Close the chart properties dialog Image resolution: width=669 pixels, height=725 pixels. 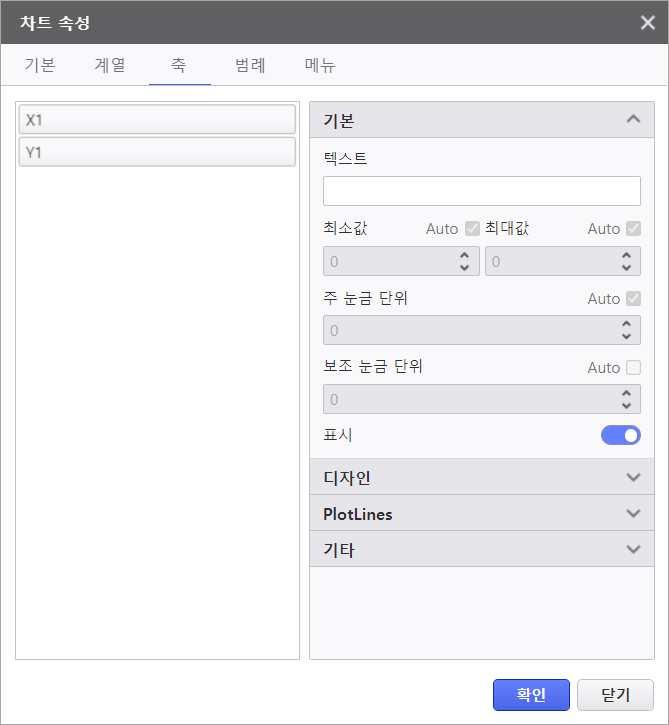coord(648,22)
